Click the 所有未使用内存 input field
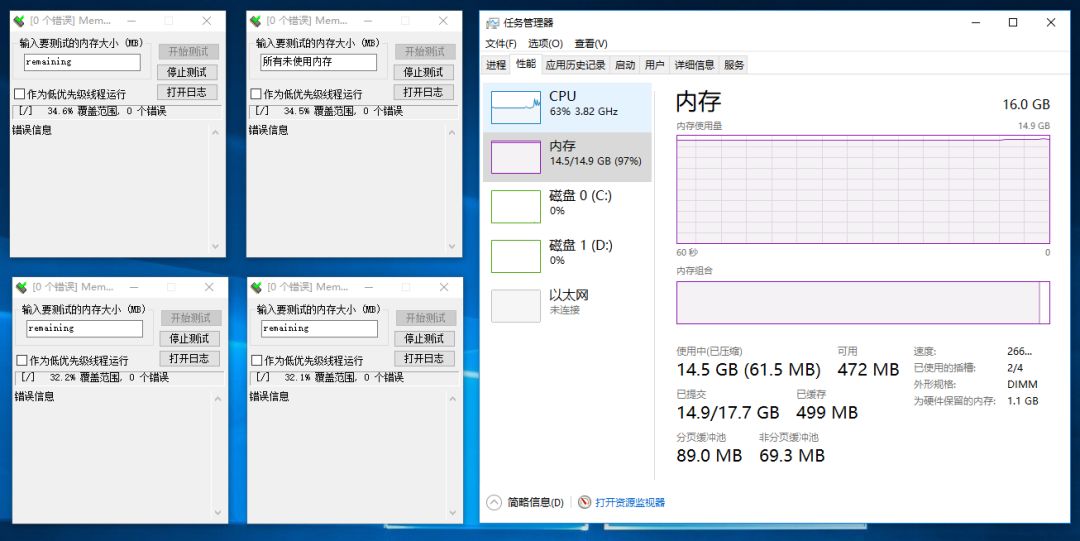This screenshot has width=1080, height=541. click(x=318, y=62)
